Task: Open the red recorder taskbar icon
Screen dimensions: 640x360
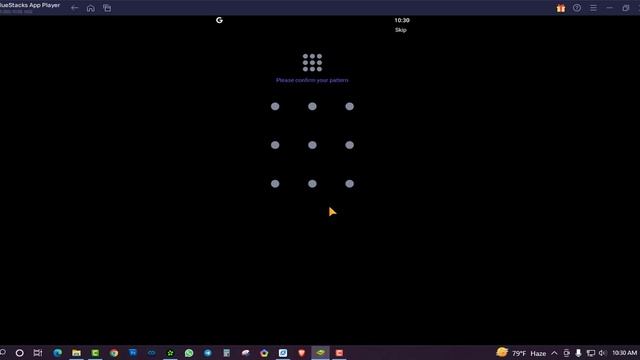Action: tap(339, 353)
